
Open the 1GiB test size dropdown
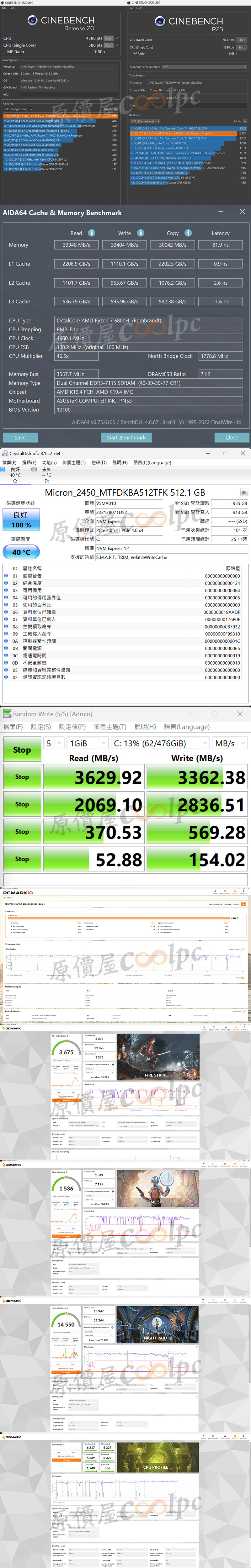tap(88, 743)
